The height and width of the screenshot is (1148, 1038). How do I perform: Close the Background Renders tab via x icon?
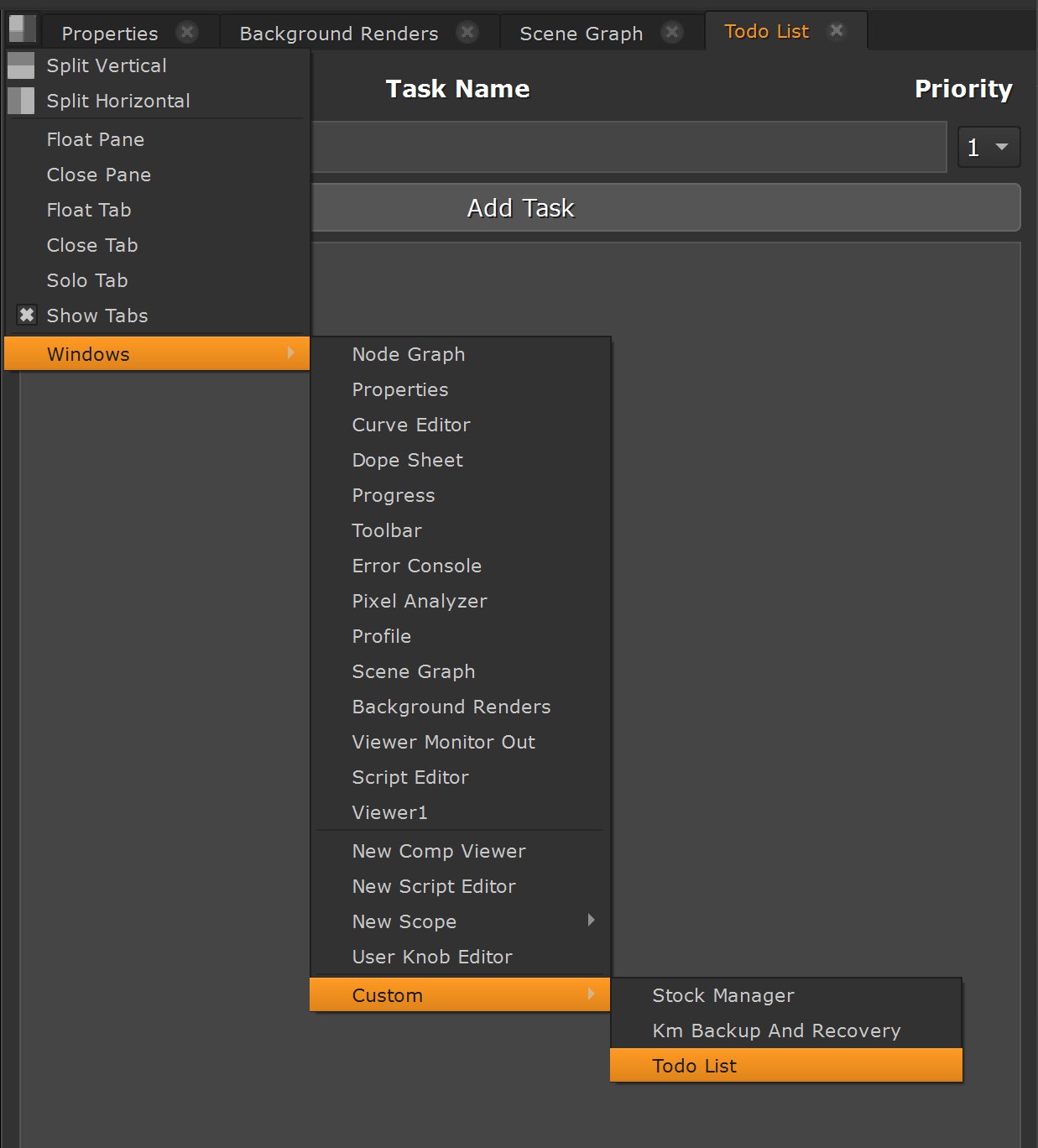[x=467, y=33]
